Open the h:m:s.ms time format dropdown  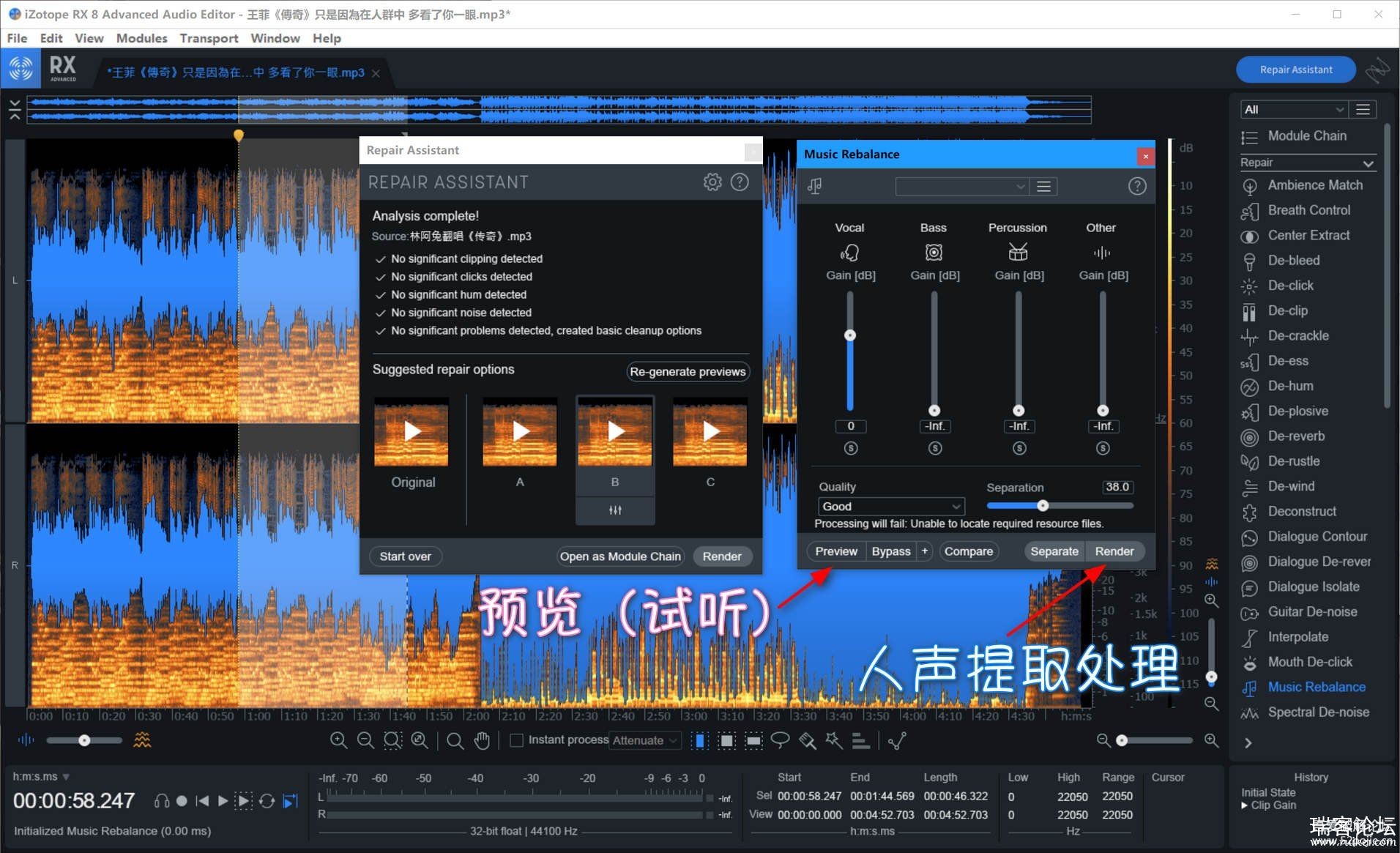(x=41, y=776)
